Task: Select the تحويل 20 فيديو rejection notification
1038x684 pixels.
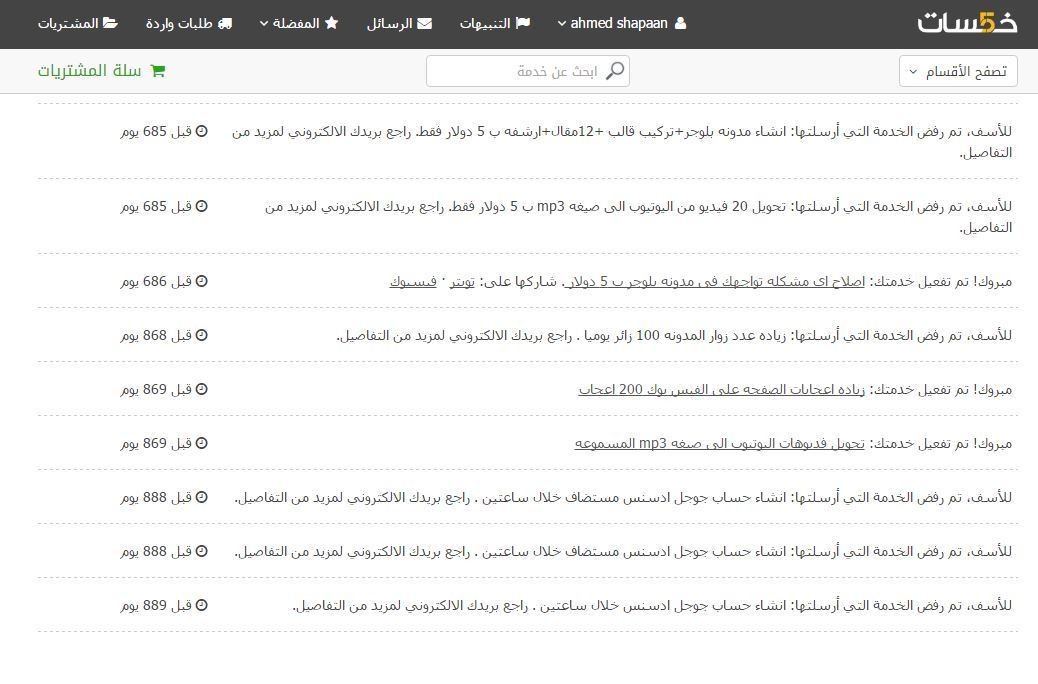Action: click(x=528, y=216)
